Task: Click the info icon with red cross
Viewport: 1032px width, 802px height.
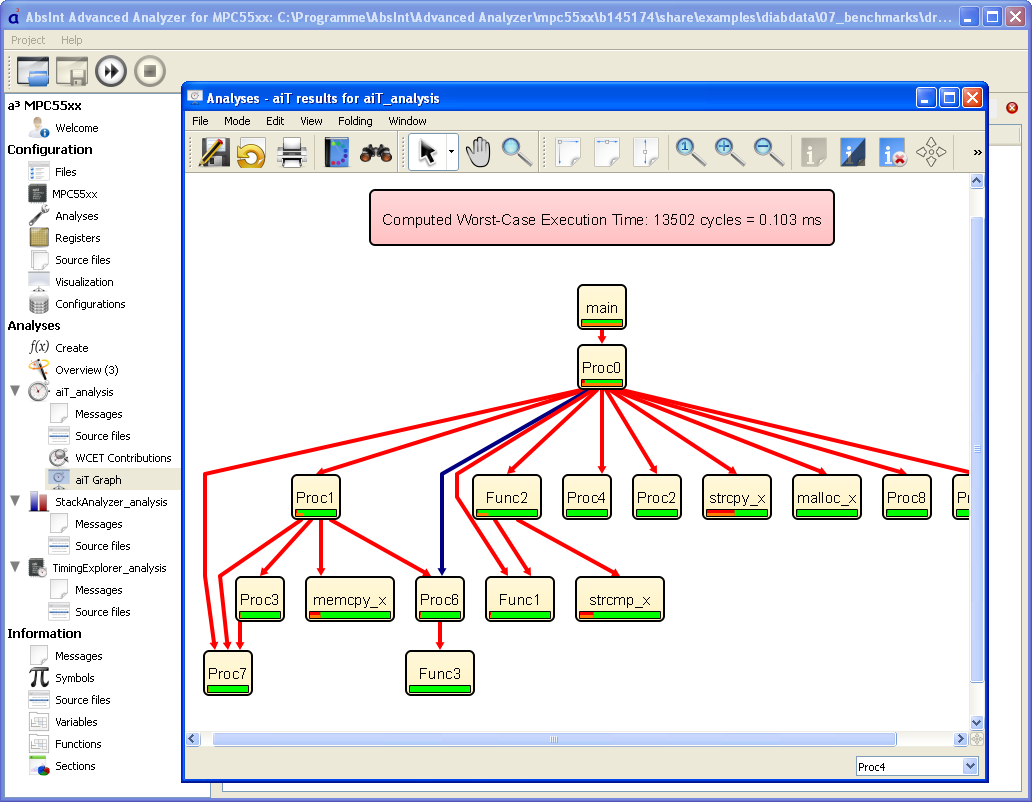Action: coord(892,153)
